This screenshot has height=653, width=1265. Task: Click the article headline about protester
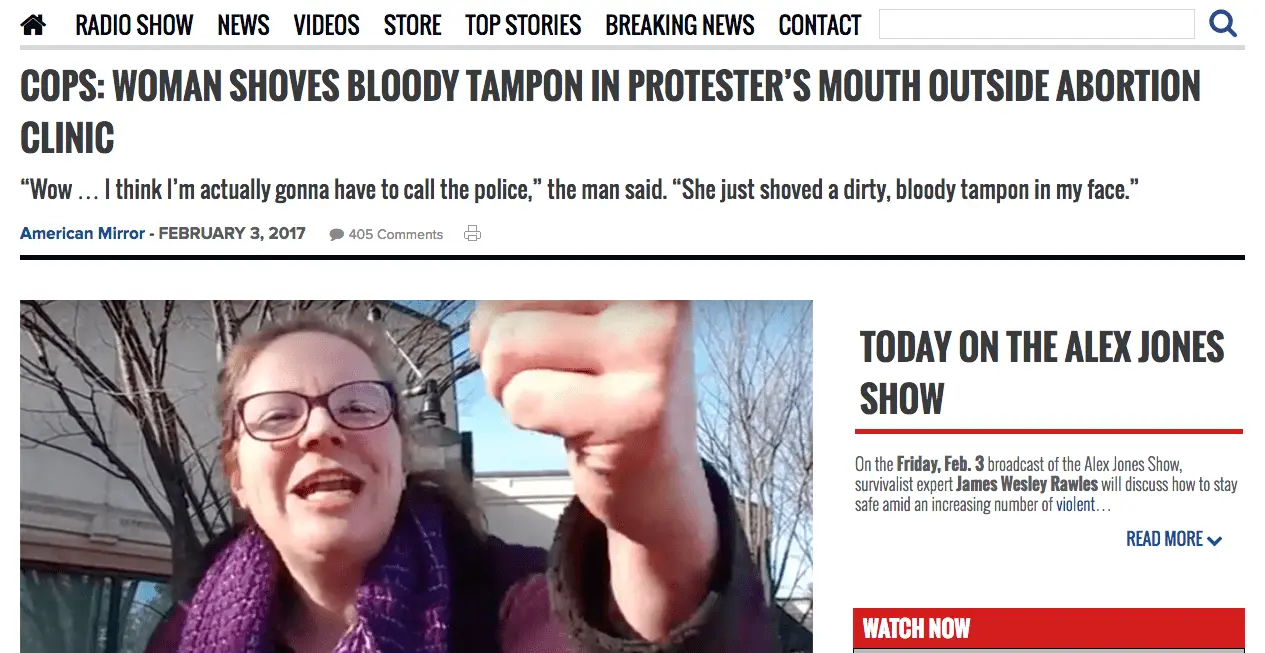[x=610, y=113]
